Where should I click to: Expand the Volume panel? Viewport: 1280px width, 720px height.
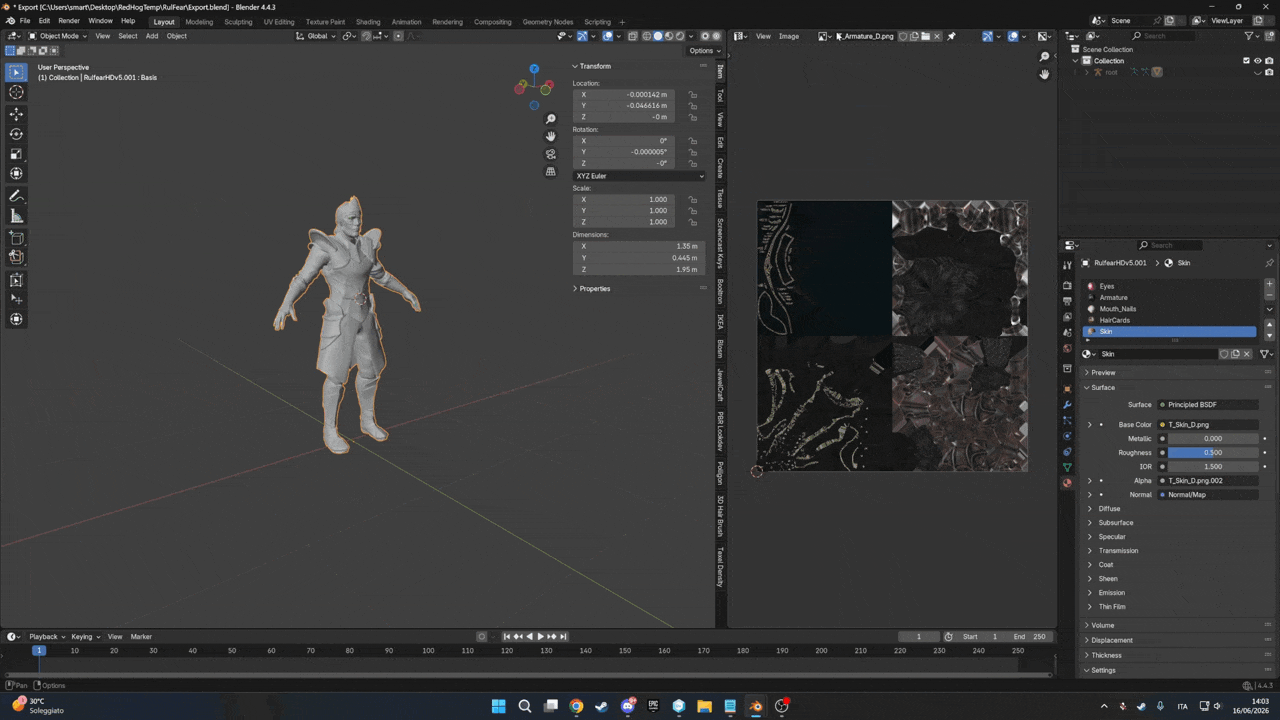[1102, 626]
